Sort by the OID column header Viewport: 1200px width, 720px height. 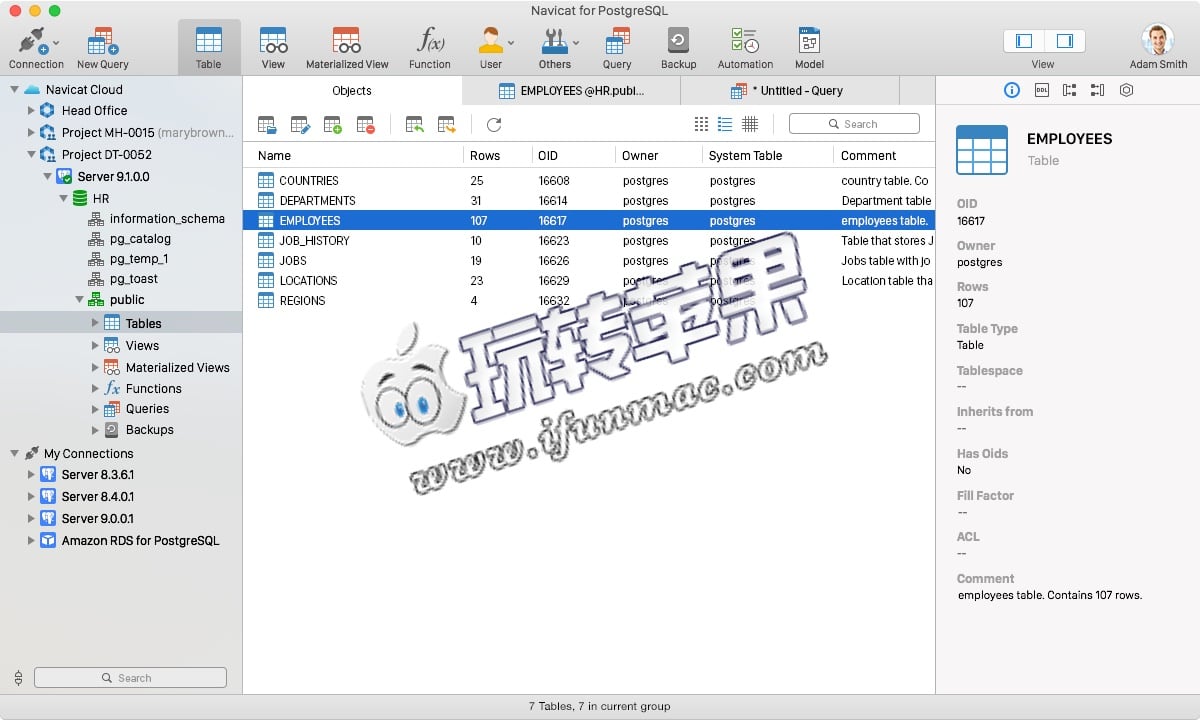click(x=574, y=155)
